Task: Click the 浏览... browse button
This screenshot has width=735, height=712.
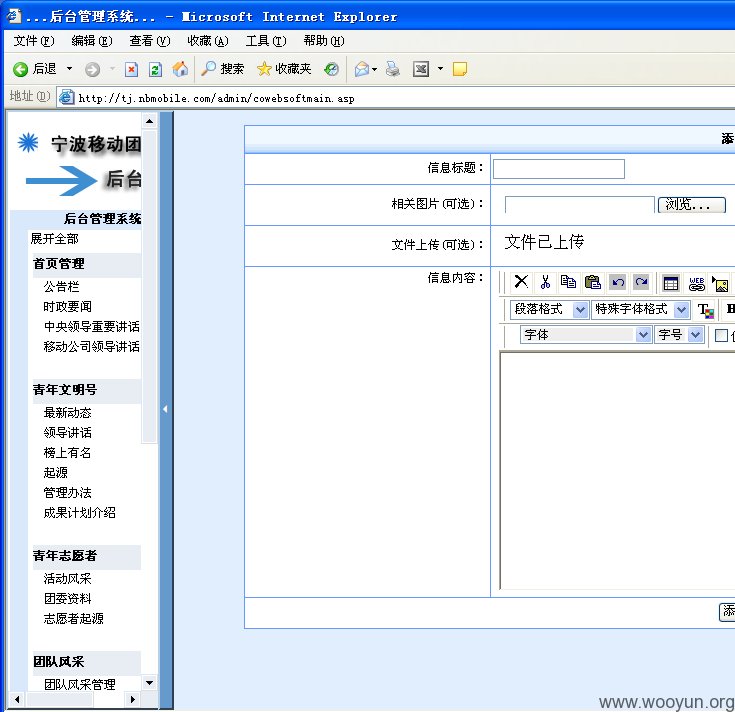Action: point(692,205)
